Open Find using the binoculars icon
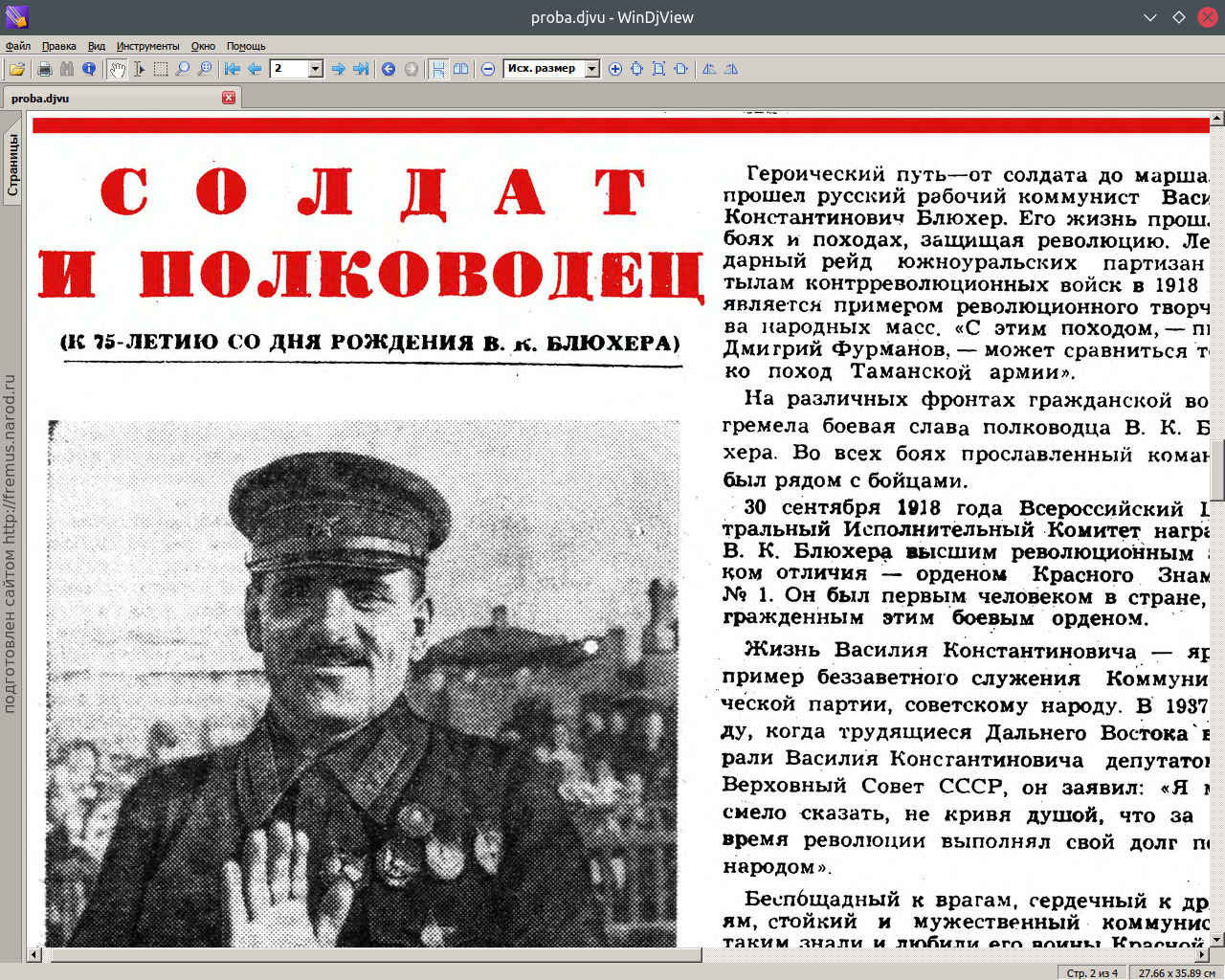The width and height of the screenshot is (1225, 980). click(x=66, y=69)
